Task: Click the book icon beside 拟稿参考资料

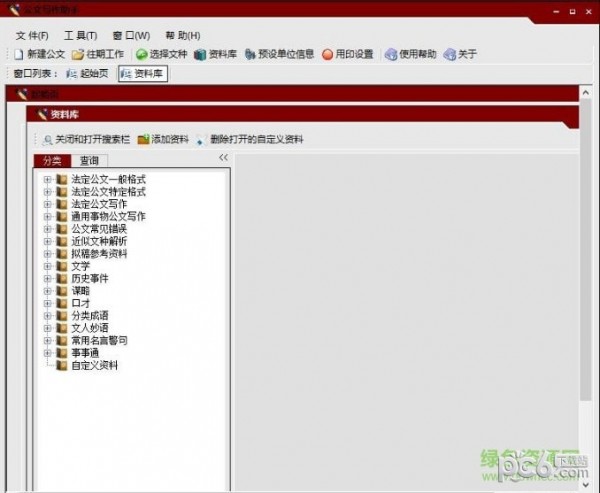Action: pos(62,253)
